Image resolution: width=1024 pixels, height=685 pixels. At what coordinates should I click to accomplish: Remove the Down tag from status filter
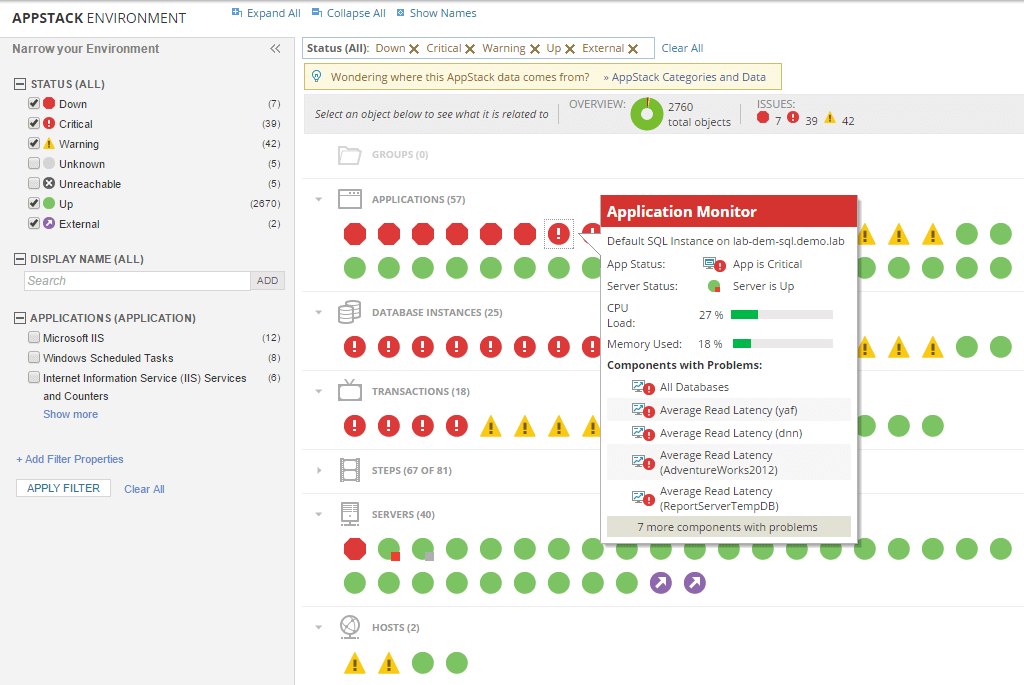pos(414,49)
